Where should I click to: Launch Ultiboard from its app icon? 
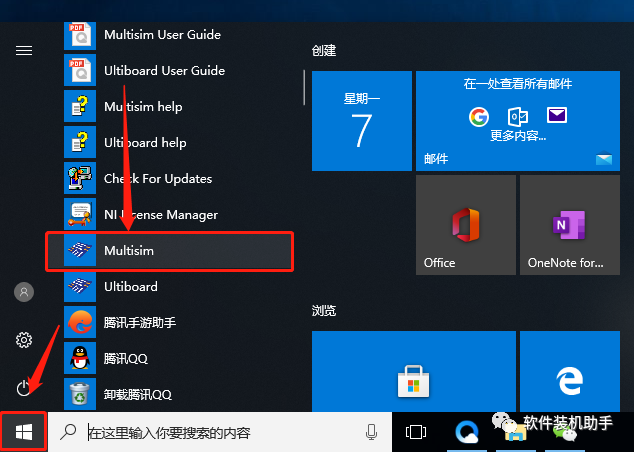pyautogui.click(x=80, y=286)
